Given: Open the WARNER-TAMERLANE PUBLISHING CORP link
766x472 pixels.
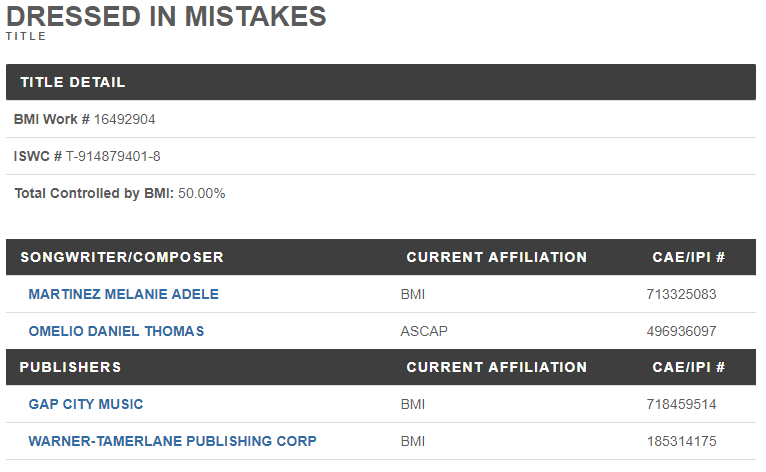Looking at the screenshot, I should coord(172,441).
